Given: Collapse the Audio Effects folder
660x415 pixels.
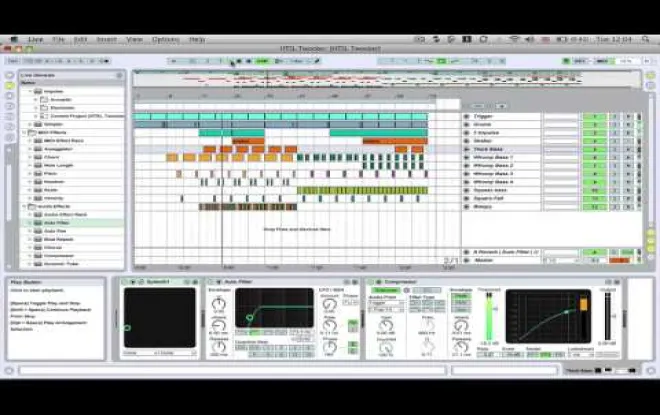Looking at the screenshot, I should (x=24, y=207).
